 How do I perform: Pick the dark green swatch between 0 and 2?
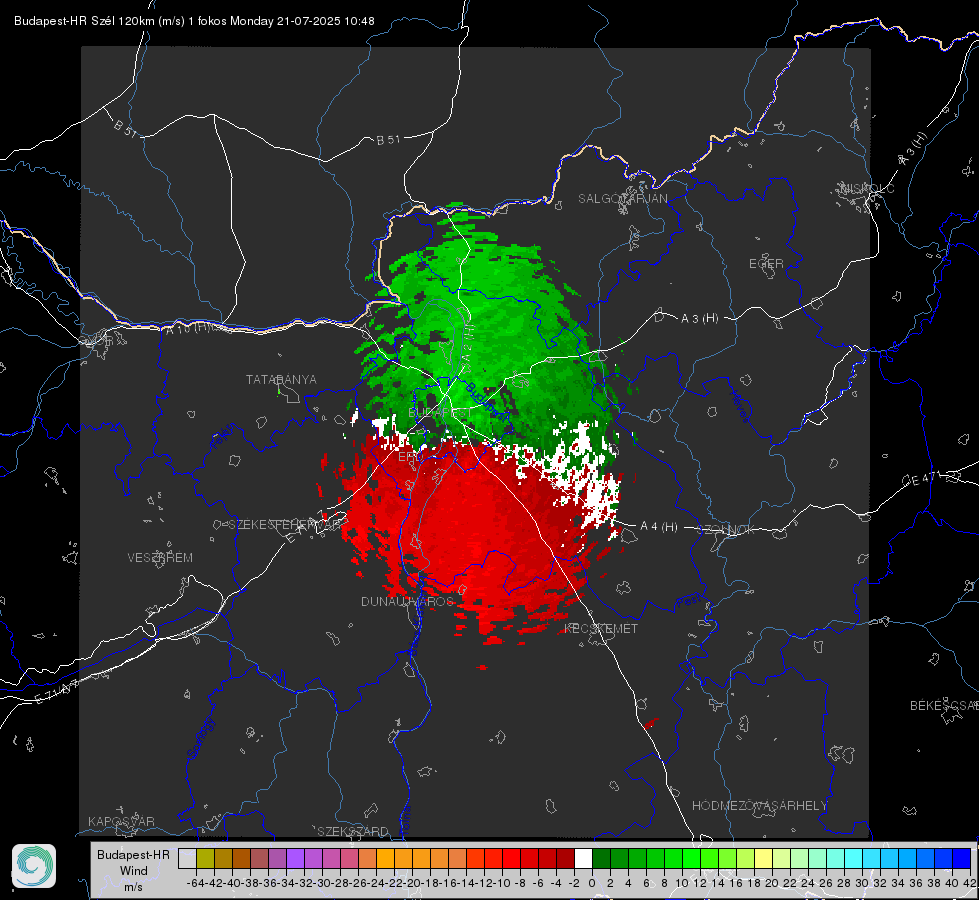(x=601, y=858)
